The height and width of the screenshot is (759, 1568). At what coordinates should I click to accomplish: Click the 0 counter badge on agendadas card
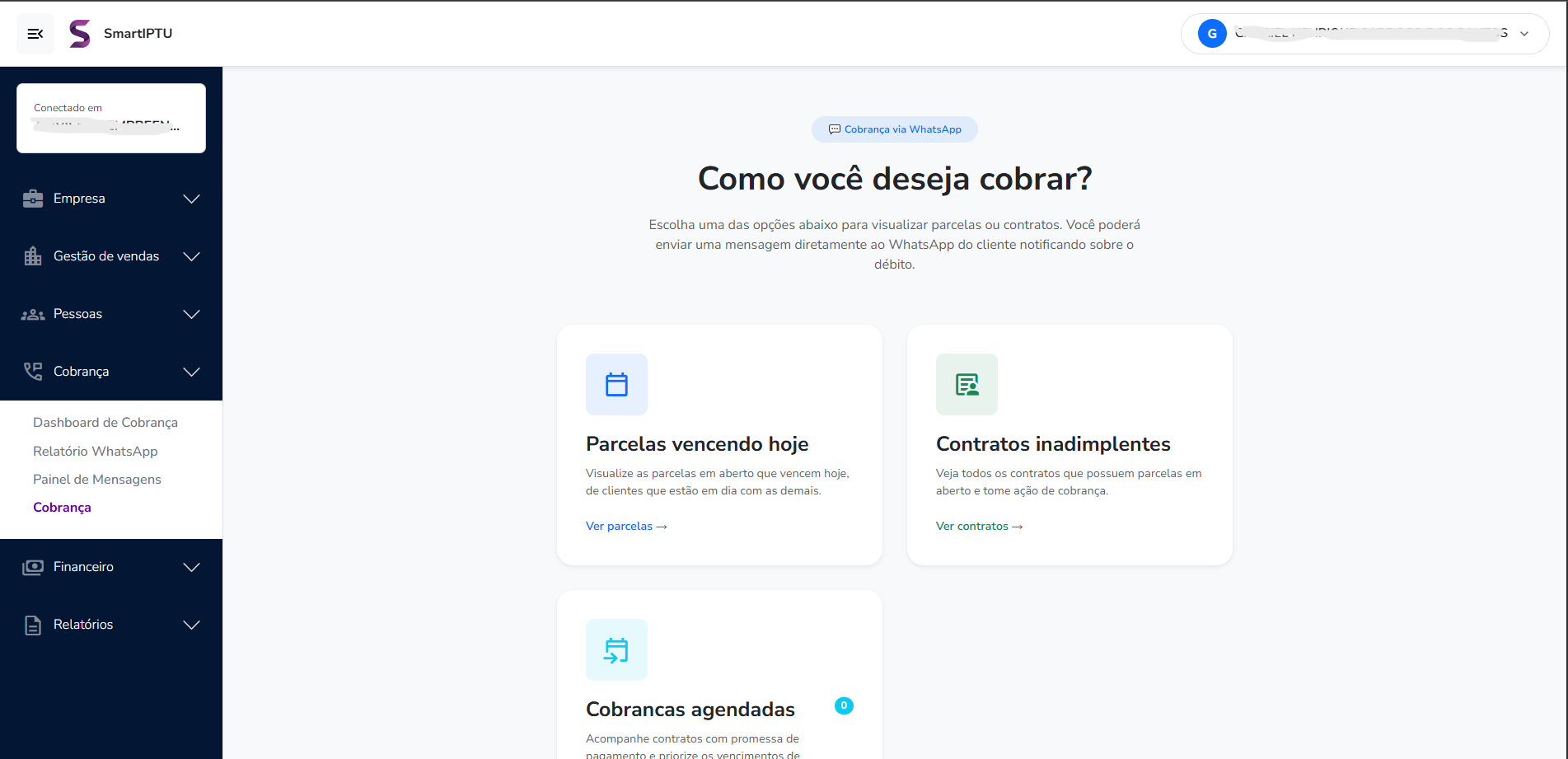(x=844, y=705)
